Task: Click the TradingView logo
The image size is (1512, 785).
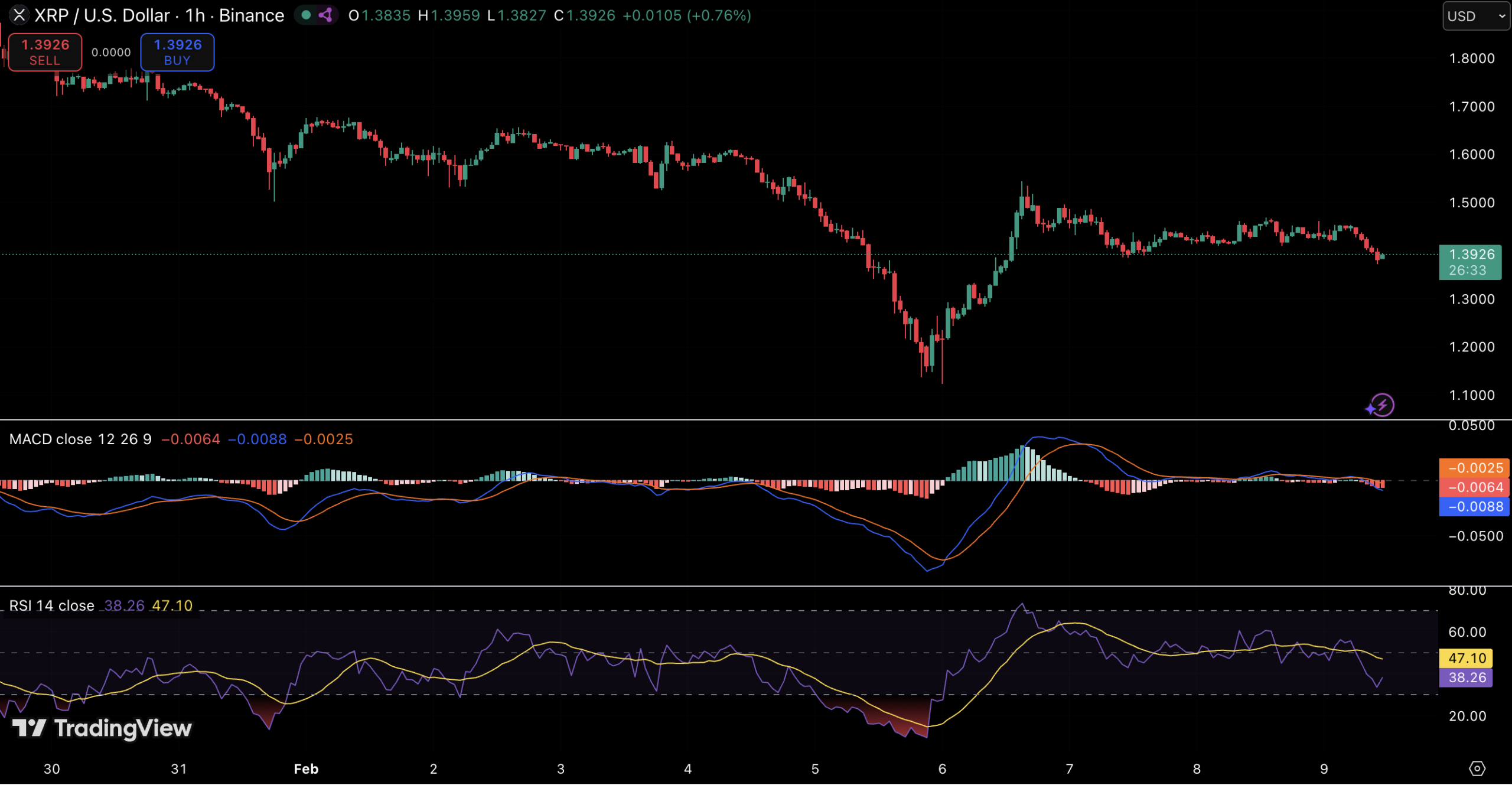Action: click(x=102, y=728)
